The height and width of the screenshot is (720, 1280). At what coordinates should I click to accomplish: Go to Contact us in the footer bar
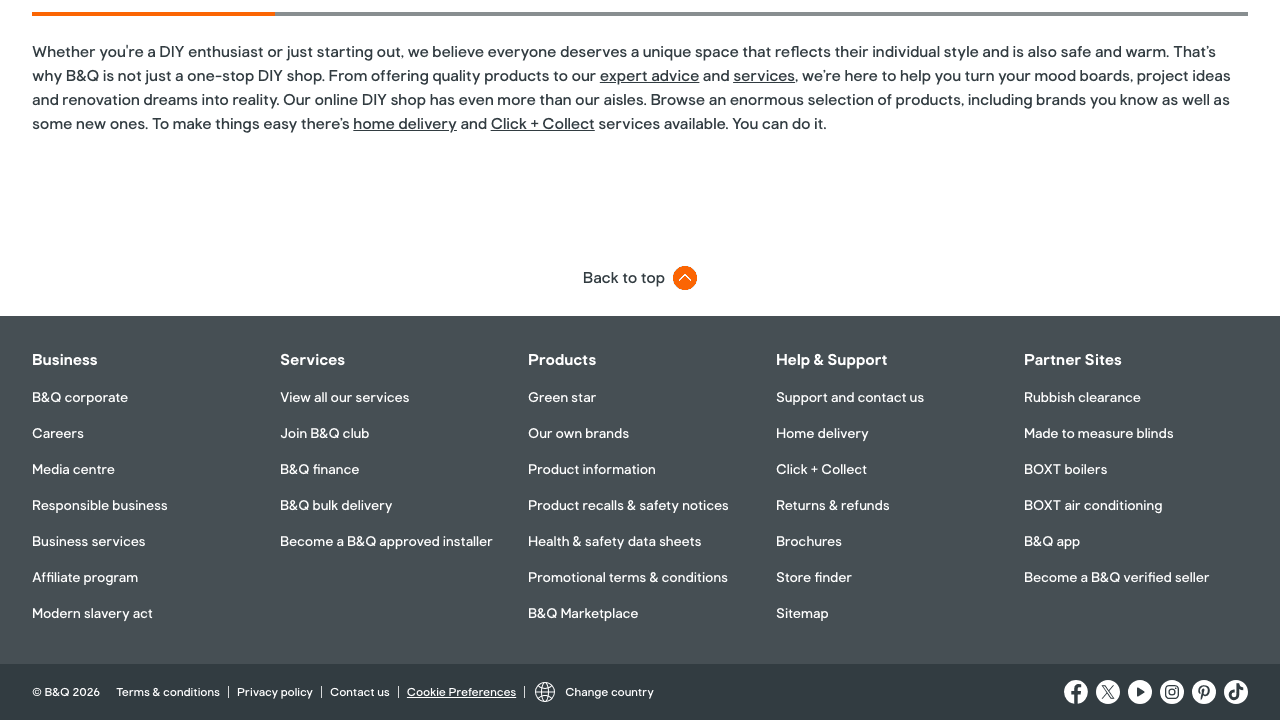360,692
